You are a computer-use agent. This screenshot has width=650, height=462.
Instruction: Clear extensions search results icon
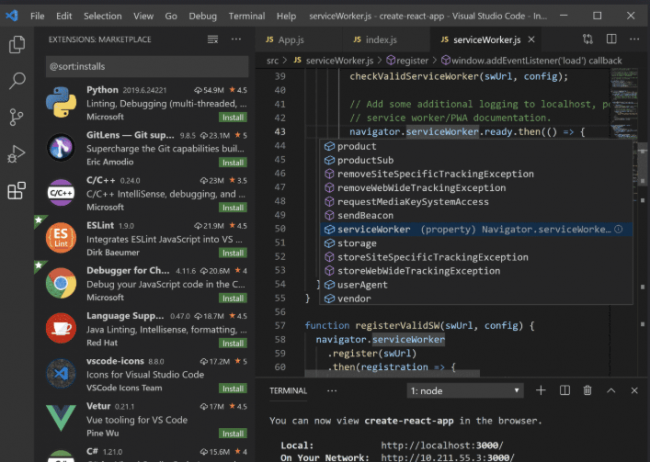(x=213, y=39)
